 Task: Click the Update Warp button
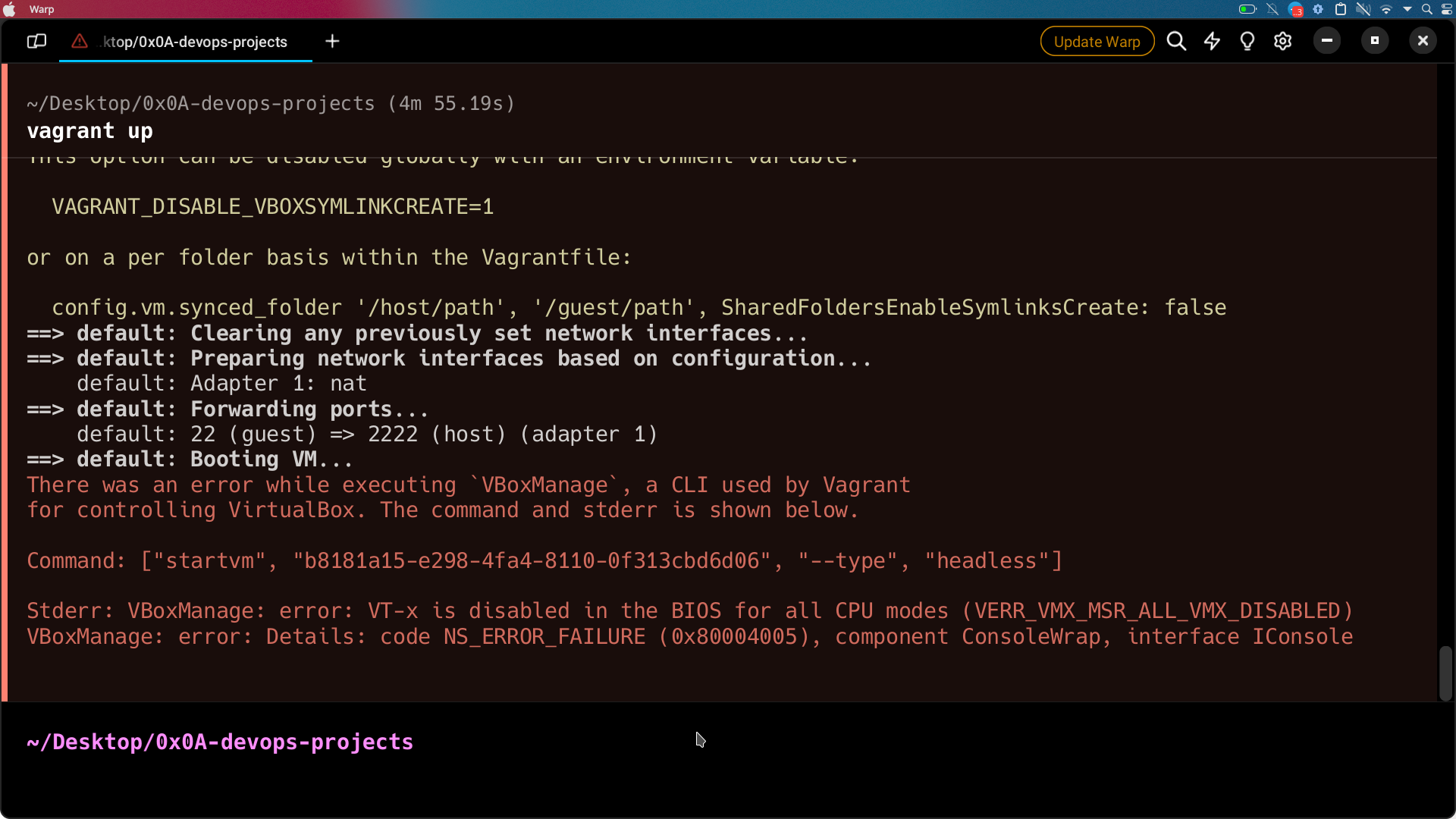(1097, 42)
